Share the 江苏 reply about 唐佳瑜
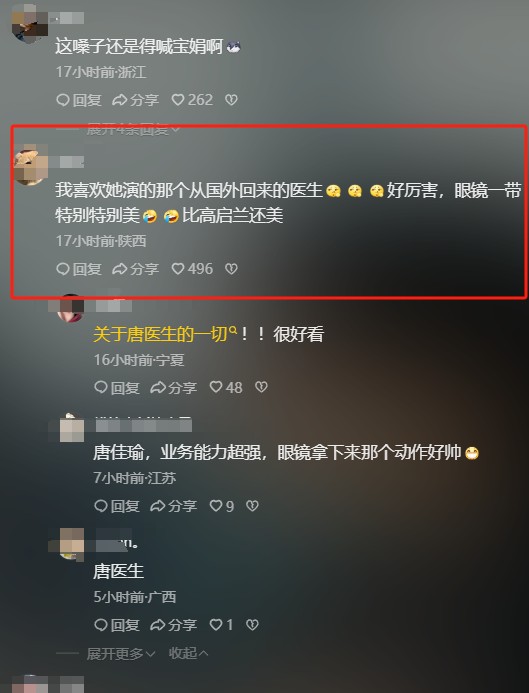The image size is (529, 693). point(173,506)
